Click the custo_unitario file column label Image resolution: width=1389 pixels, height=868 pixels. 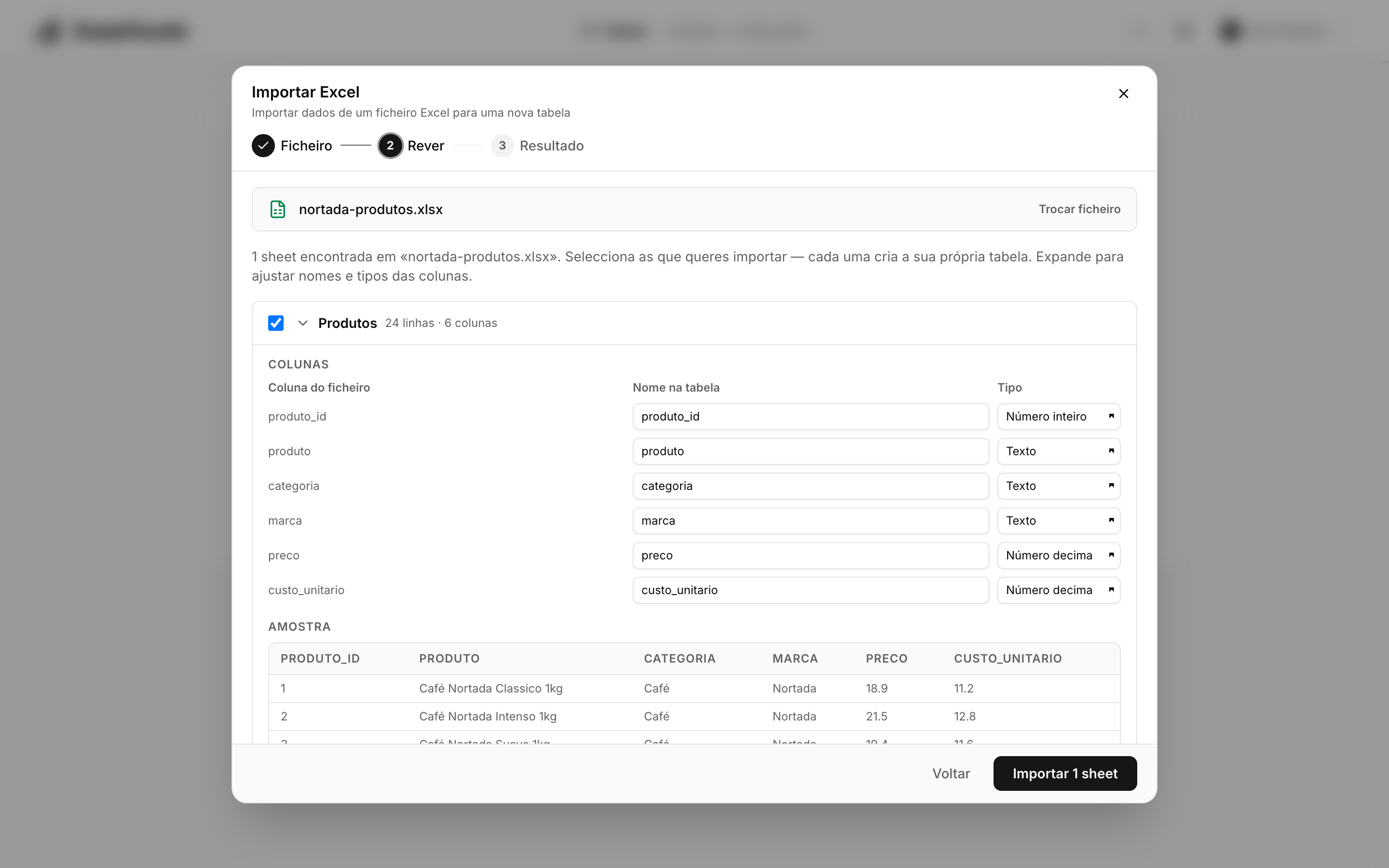[x=306, y=591]
